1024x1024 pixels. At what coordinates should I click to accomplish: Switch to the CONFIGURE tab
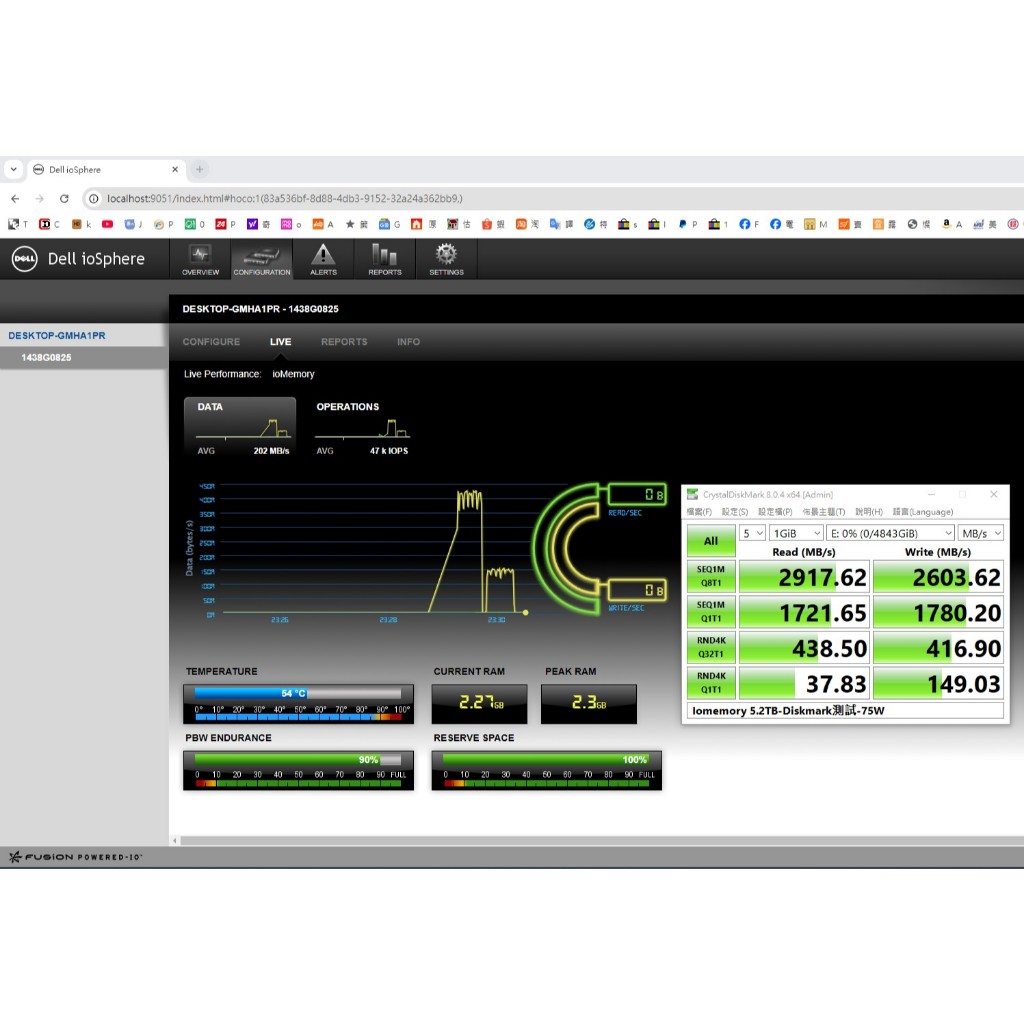[x=211, y=342]
